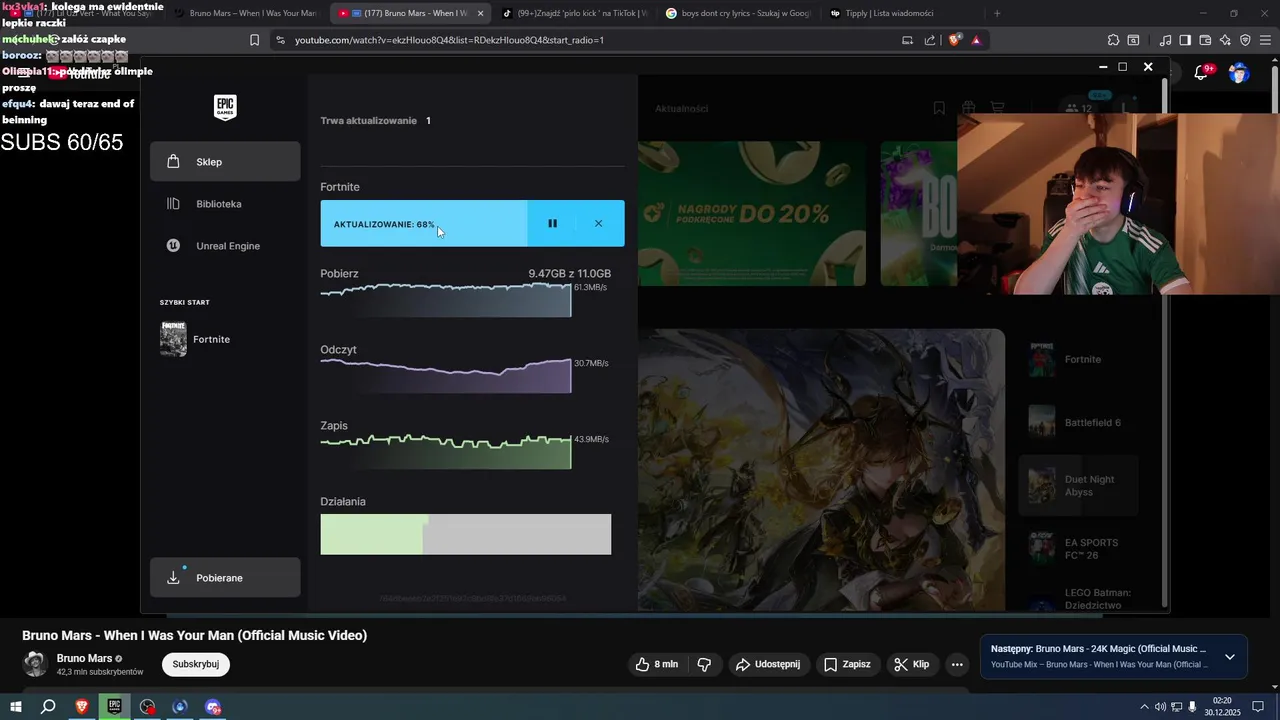Like the video showing 8 mln
The height and width of the screenshot is (720, 1280).
(657, 664)
